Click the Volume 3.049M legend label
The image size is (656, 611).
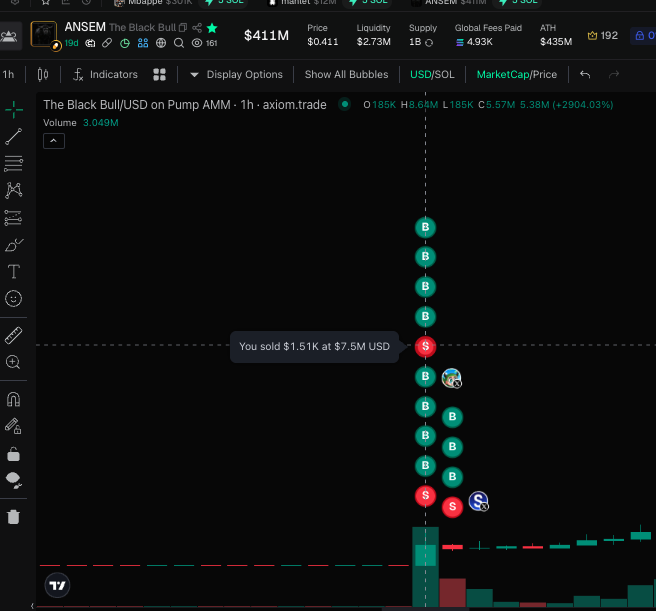tap(81, 123)
